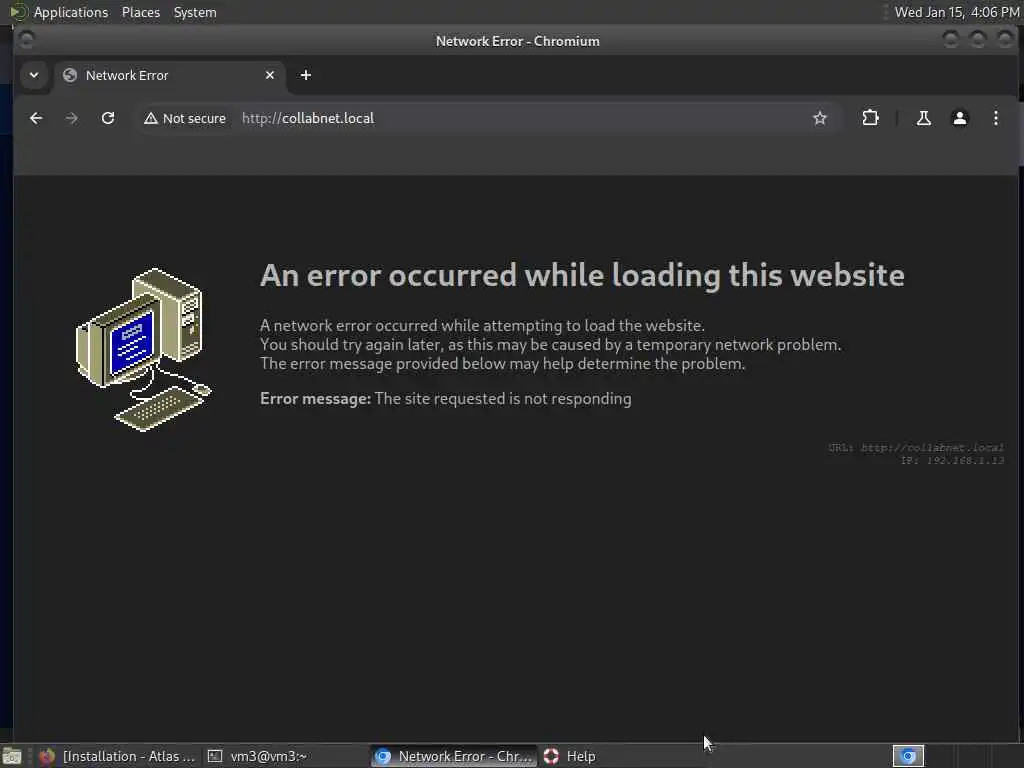
Task: Go back to the previous page
Action: 36,118
